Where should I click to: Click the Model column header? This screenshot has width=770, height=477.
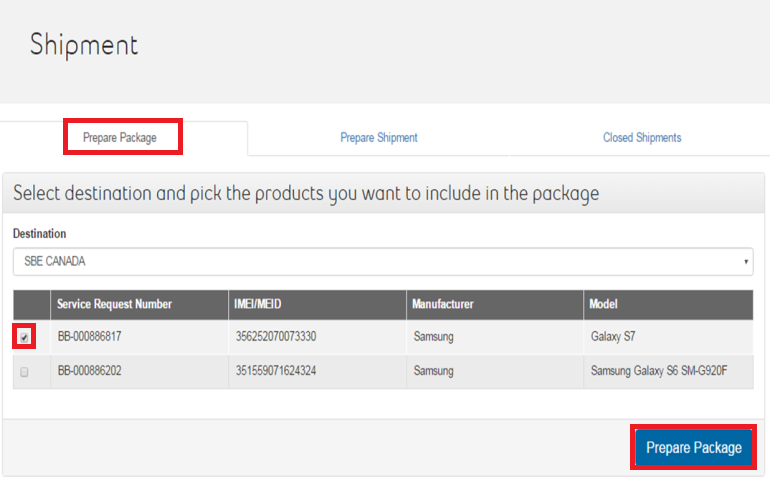tap(606, 304)
